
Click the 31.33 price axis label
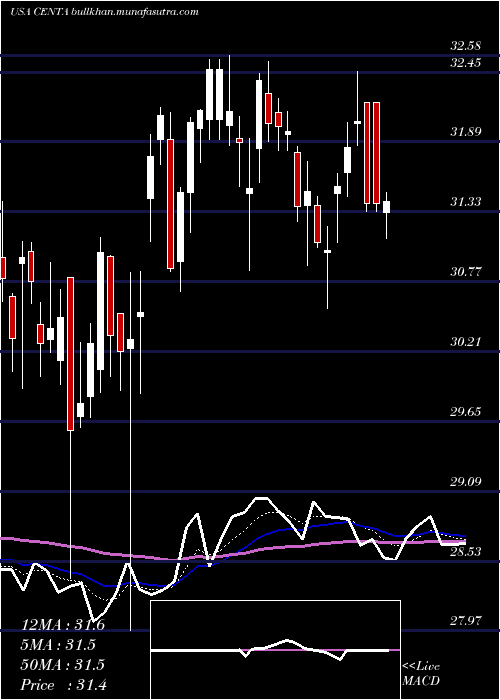click(x=466, y=202)
